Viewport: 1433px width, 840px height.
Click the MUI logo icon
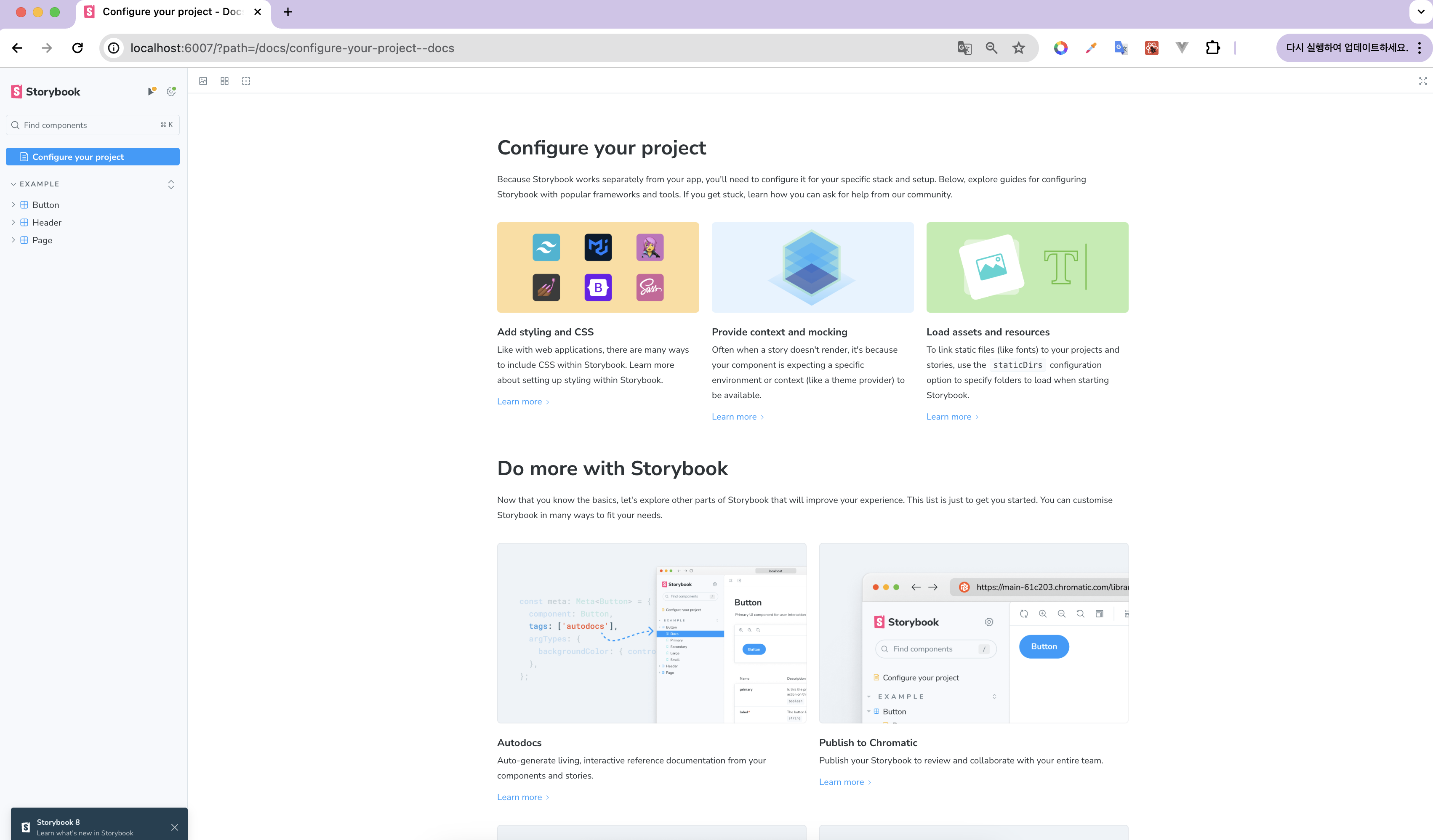pyautogui.click(x=598, y=247)
